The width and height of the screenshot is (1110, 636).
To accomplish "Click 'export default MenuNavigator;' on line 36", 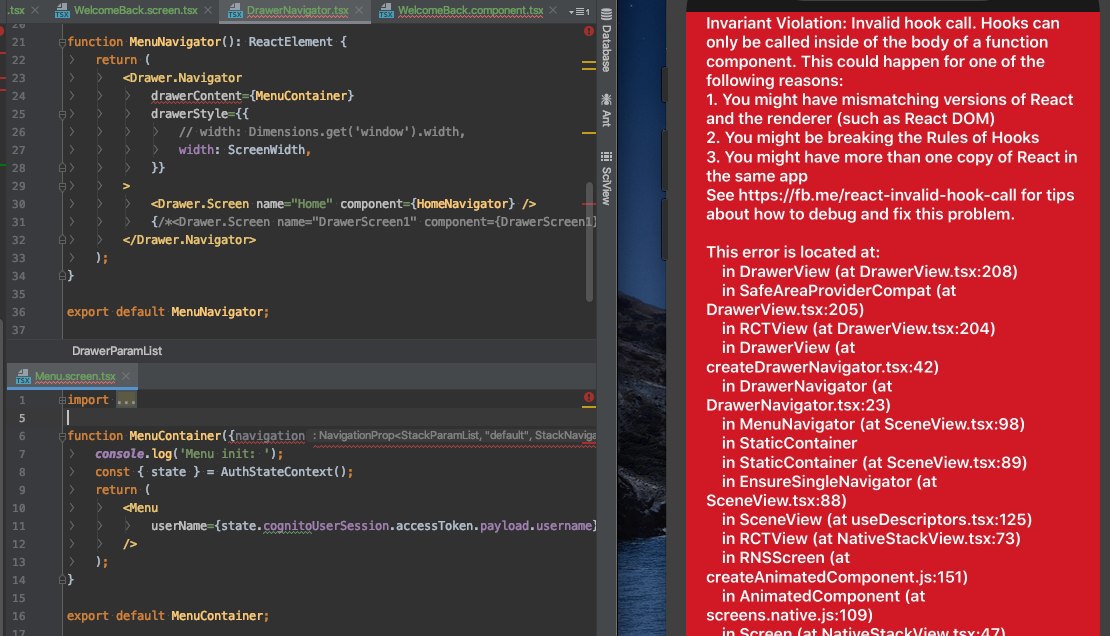I will pos(168,312).
